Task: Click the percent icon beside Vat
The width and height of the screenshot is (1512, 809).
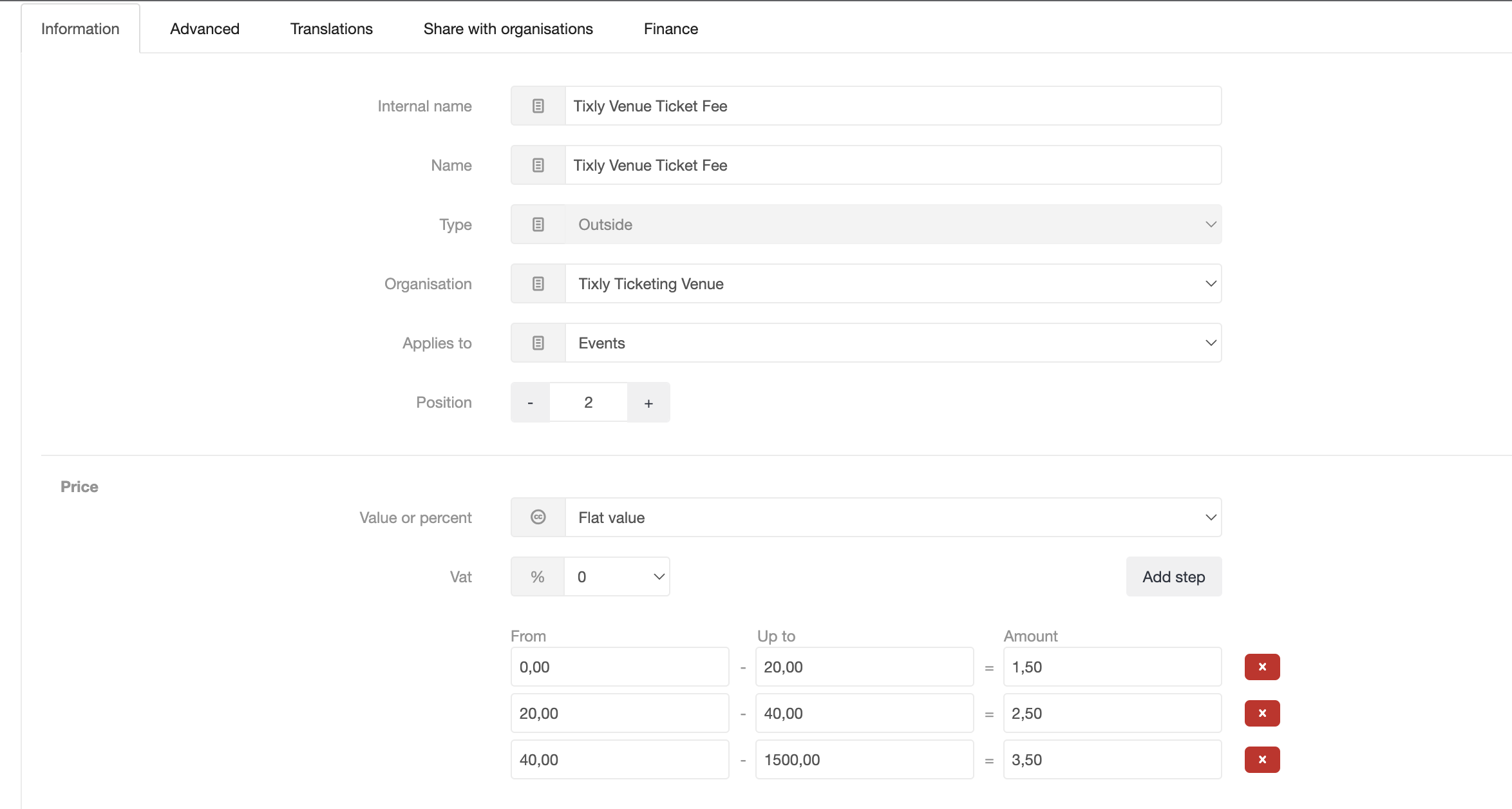Action: click(x=537, y=576)
